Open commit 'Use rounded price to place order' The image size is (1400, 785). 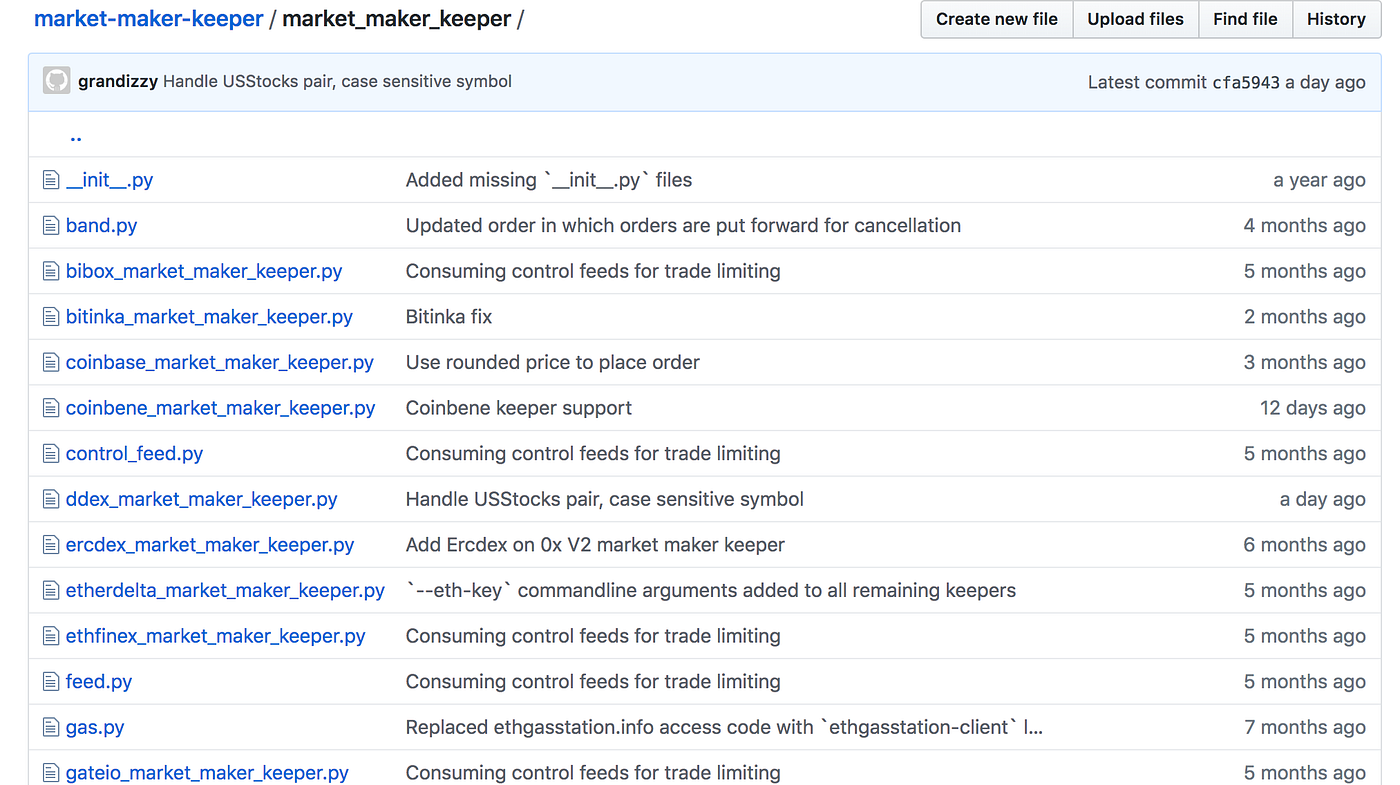coord(553,362)
